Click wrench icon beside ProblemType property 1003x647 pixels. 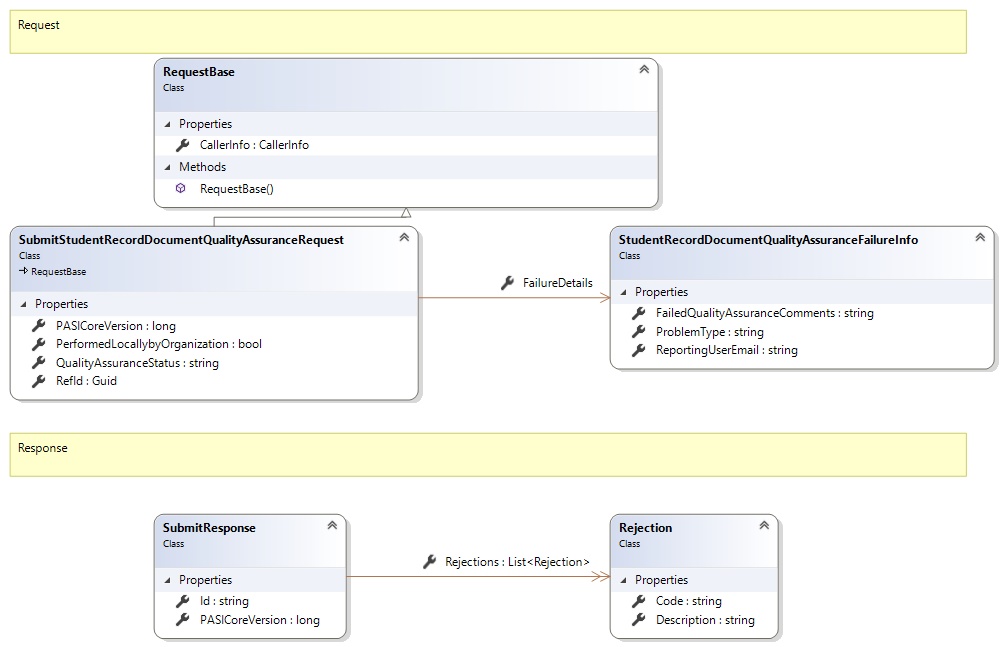point(638,331)
